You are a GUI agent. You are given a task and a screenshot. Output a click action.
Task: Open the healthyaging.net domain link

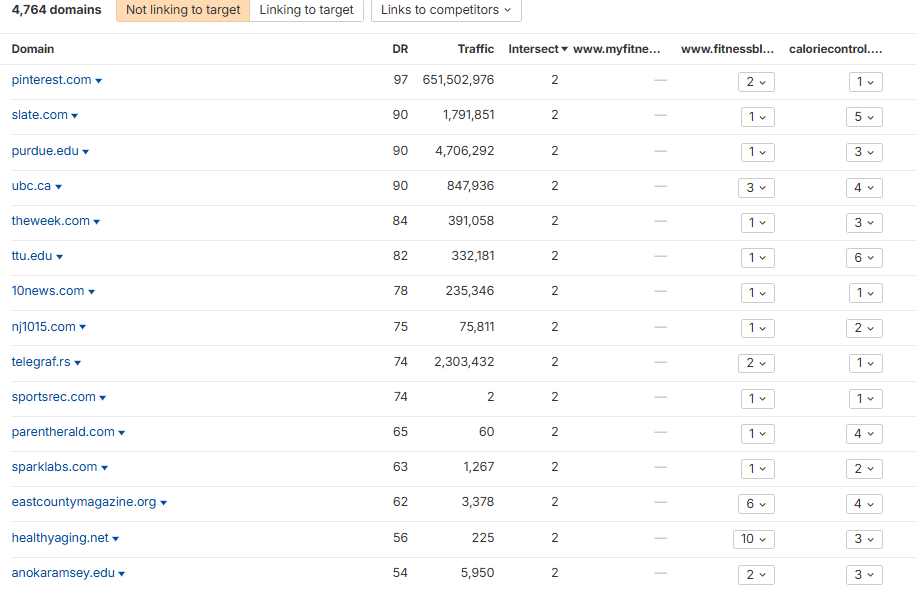(60, 538)
